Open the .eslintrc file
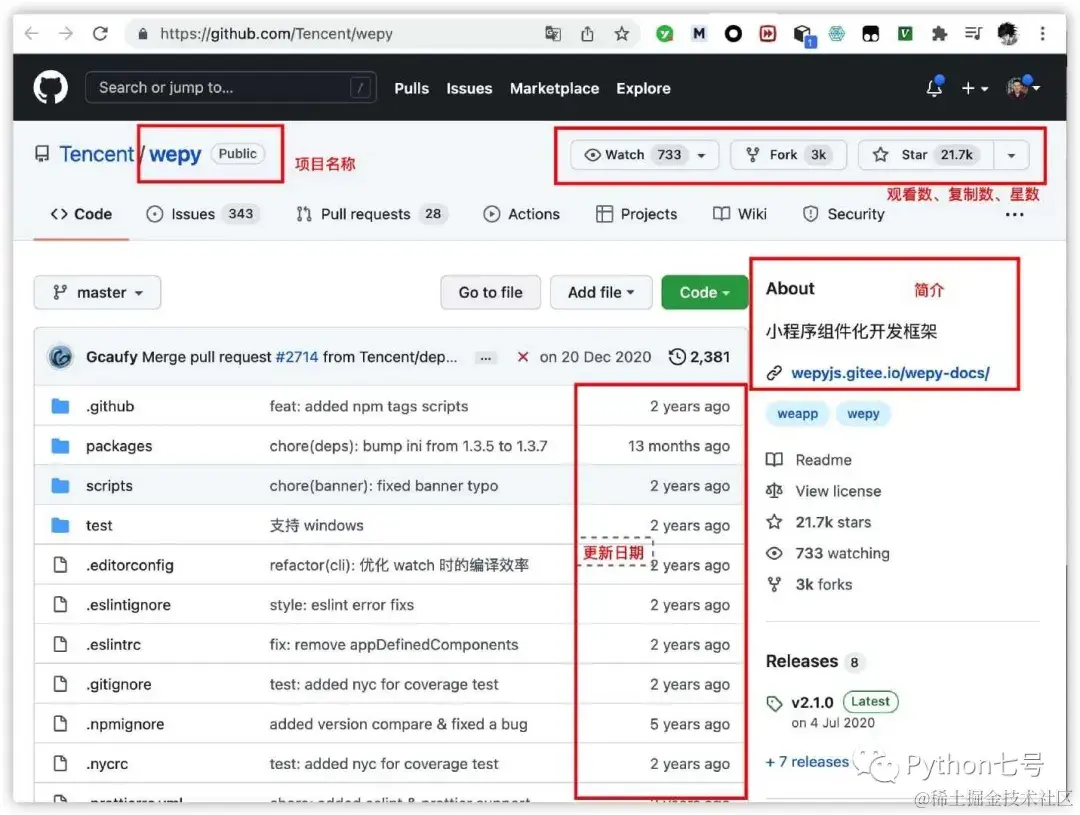 (x=113, y=645)
